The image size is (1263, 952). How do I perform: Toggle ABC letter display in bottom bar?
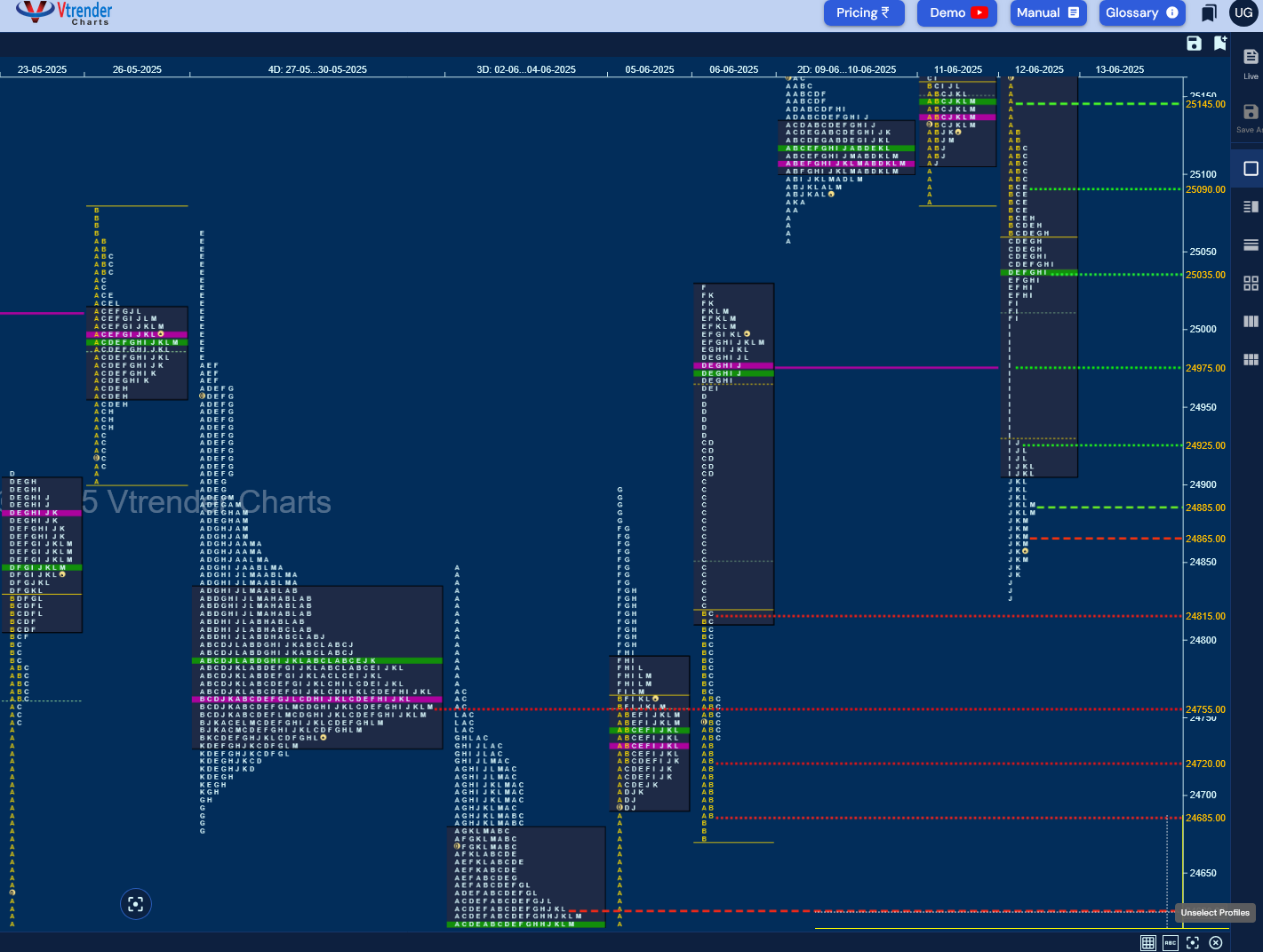pyautogui.click(x=1171, y=943)
